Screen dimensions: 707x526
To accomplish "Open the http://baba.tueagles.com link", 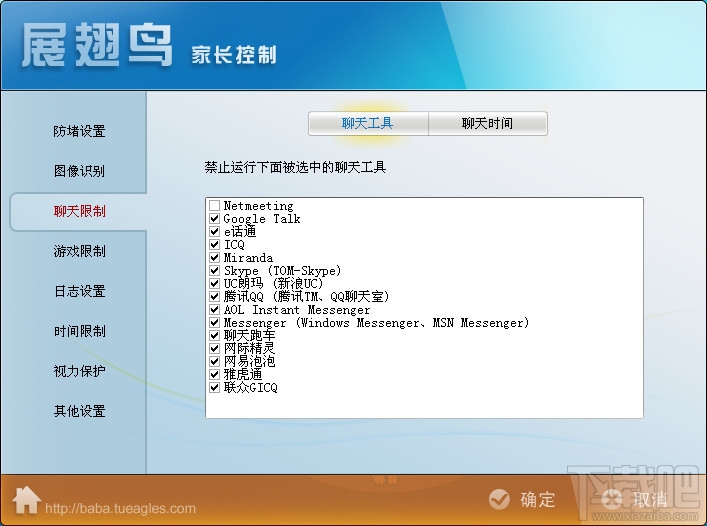I will click(120, 508).
